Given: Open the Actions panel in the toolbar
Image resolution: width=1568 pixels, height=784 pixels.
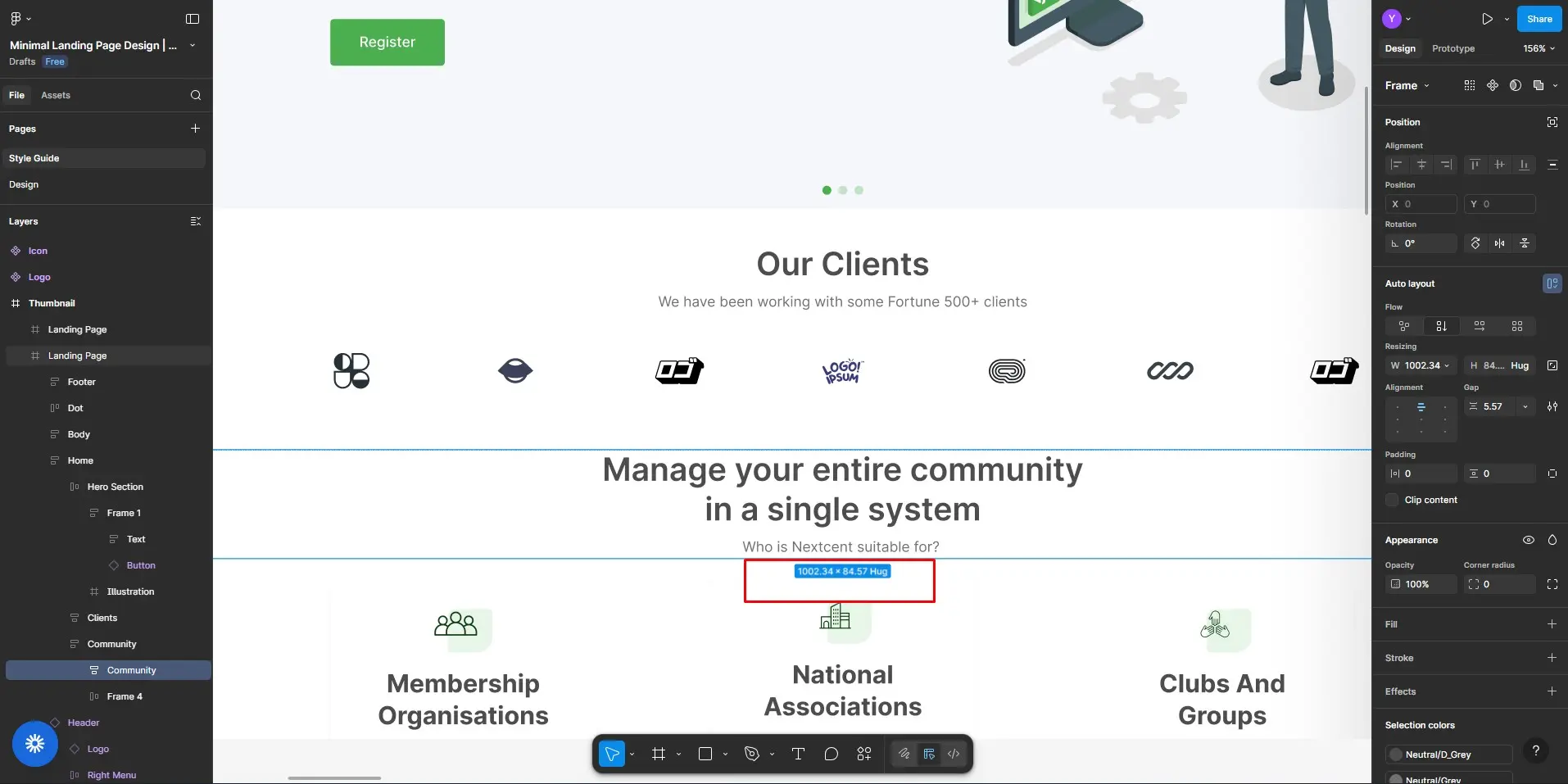Looking at the screenshot, I should point(864,755).
